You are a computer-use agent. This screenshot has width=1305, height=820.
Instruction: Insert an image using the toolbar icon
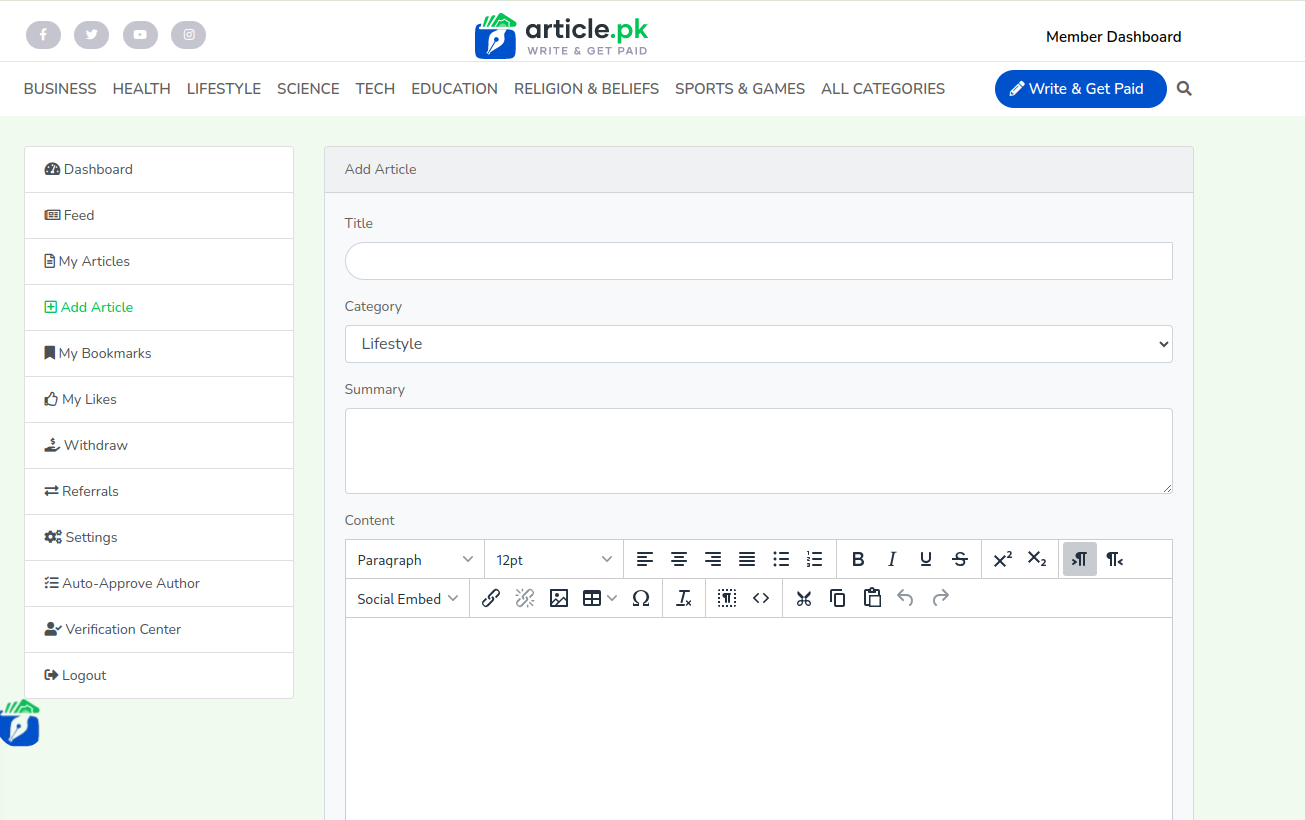tap(559, 598)
